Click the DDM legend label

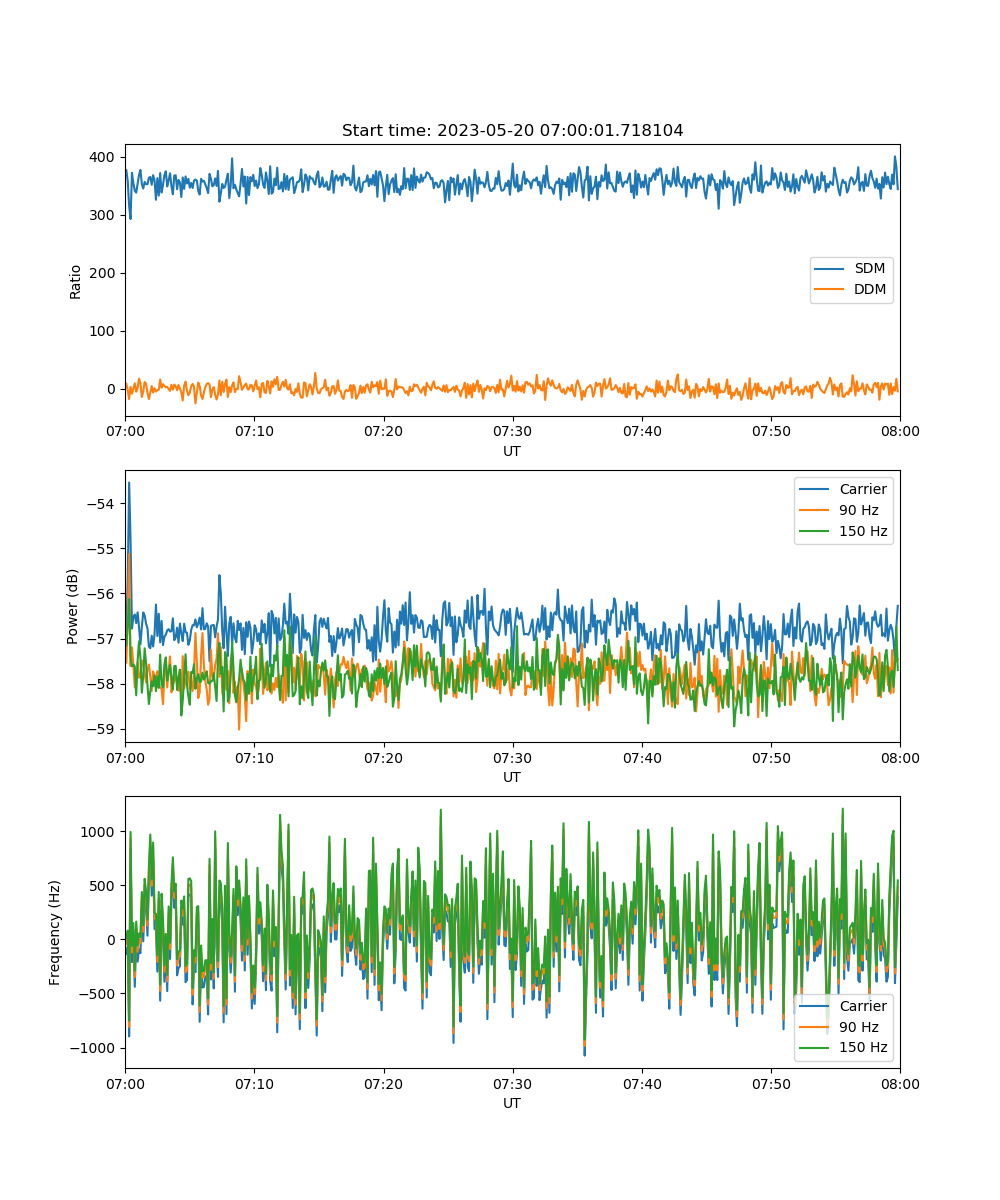point(870,290)
